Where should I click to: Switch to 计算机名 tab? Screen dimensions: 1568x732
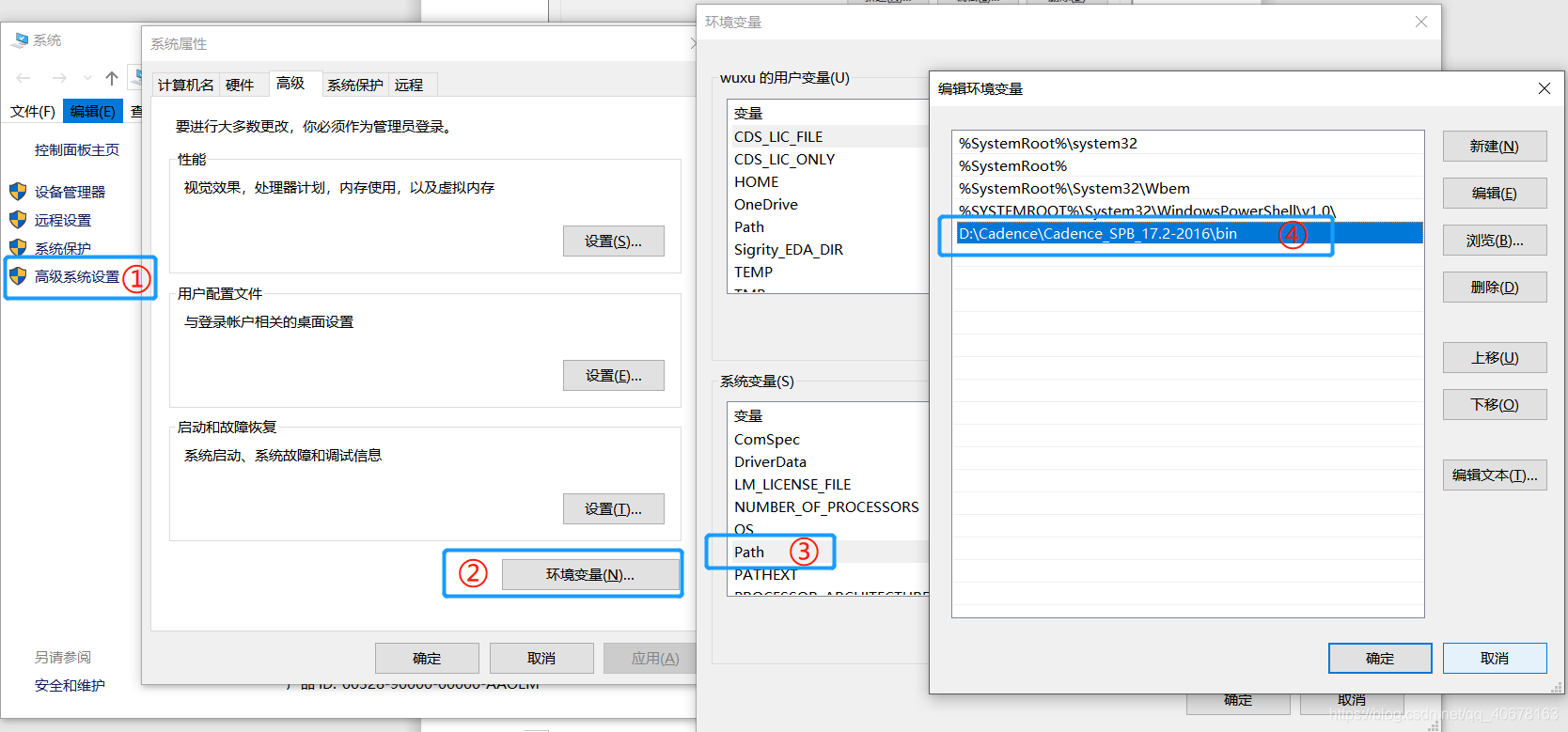click(x=185, y=85)
